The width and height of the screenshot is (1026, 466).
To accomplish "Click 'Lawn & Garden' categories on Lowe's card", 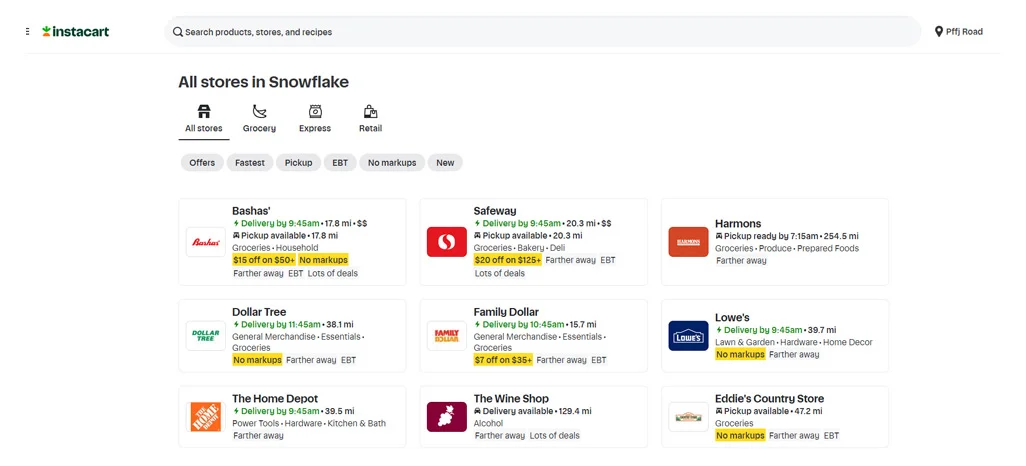I will (x=794, y=342).
